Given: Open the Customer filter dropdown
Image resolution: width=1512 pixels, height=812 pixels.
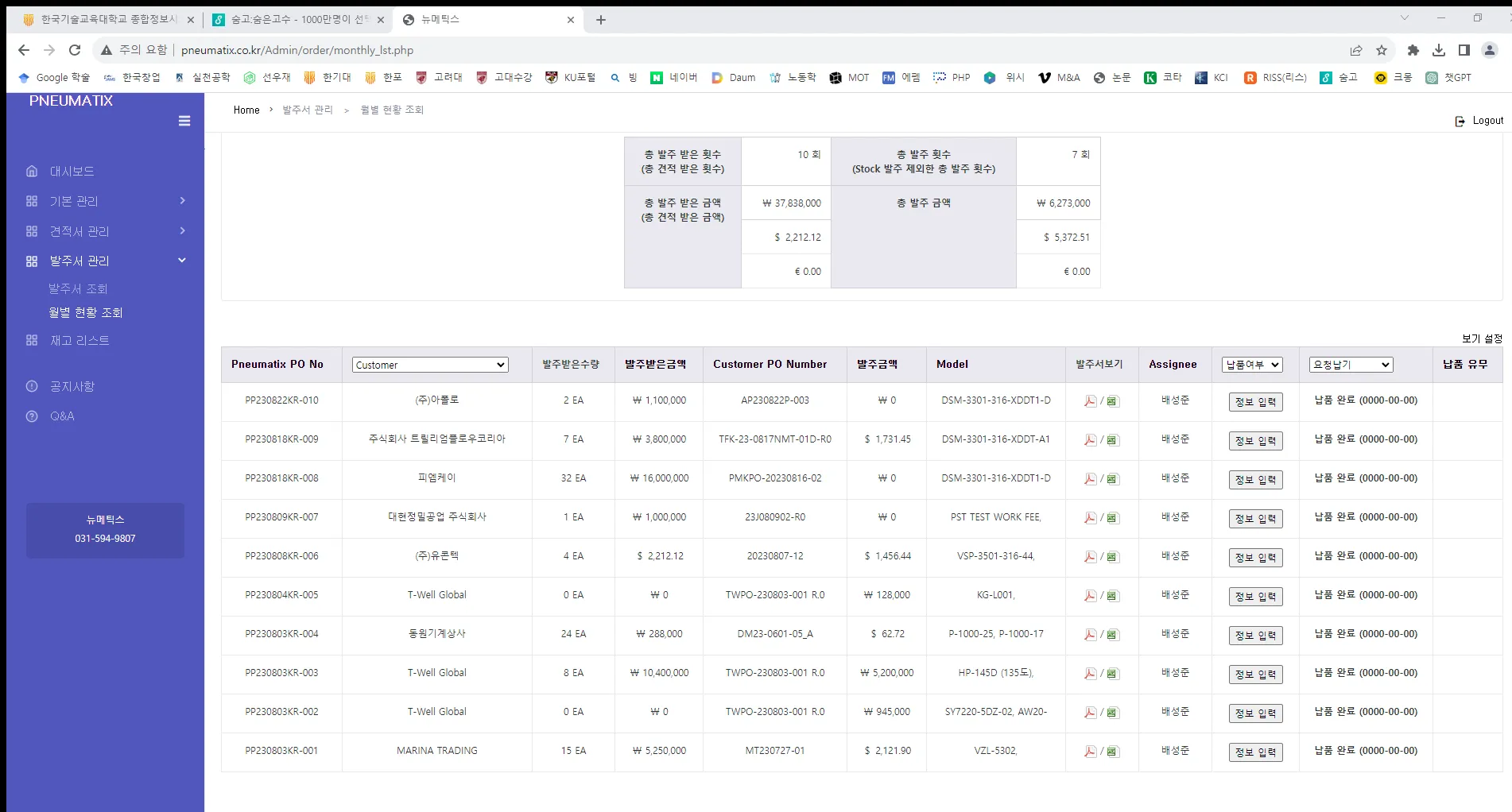Looking at the screenshot, I should coord(428,364).
